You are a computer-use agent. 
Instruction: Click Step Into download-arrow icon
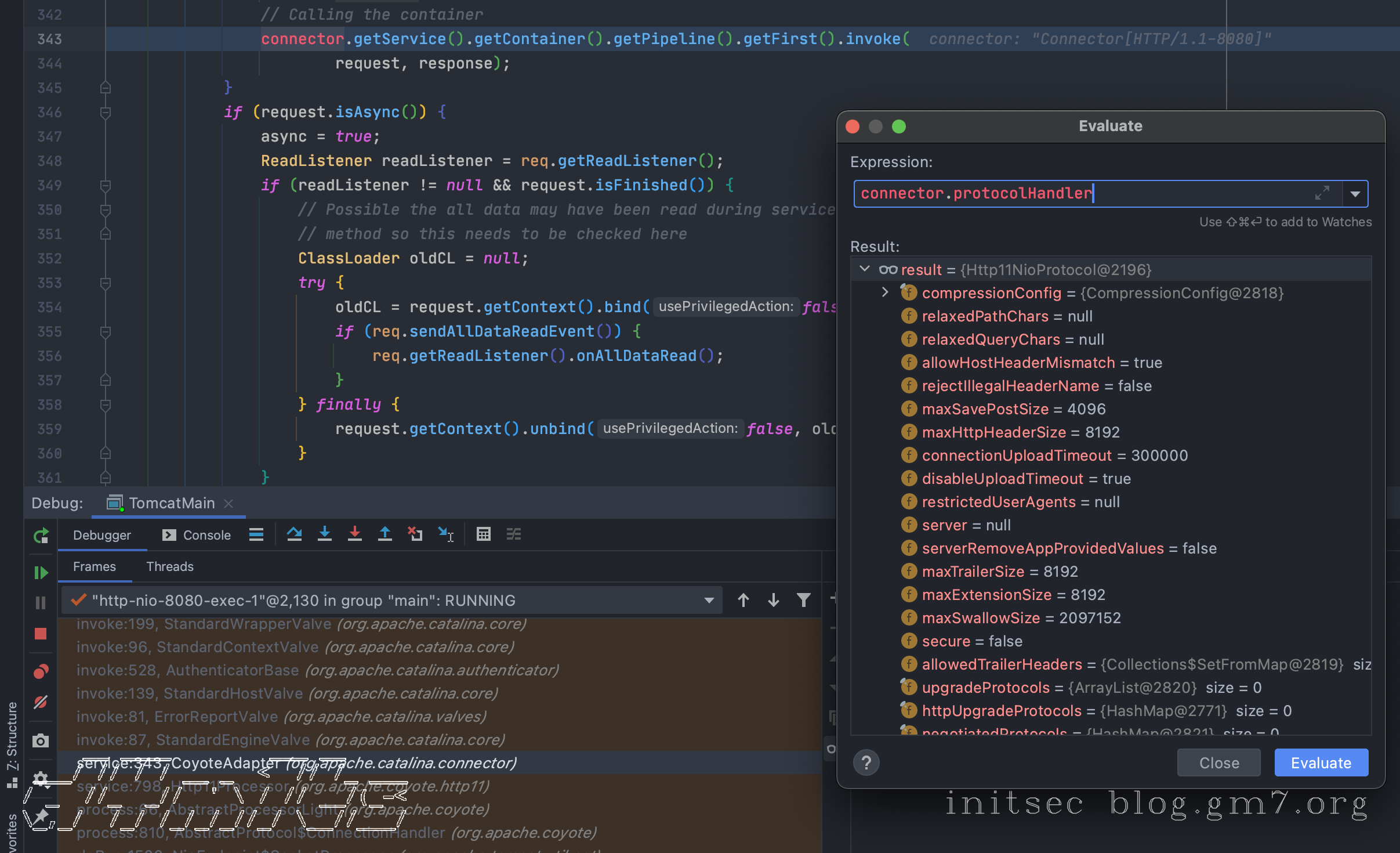325,534
